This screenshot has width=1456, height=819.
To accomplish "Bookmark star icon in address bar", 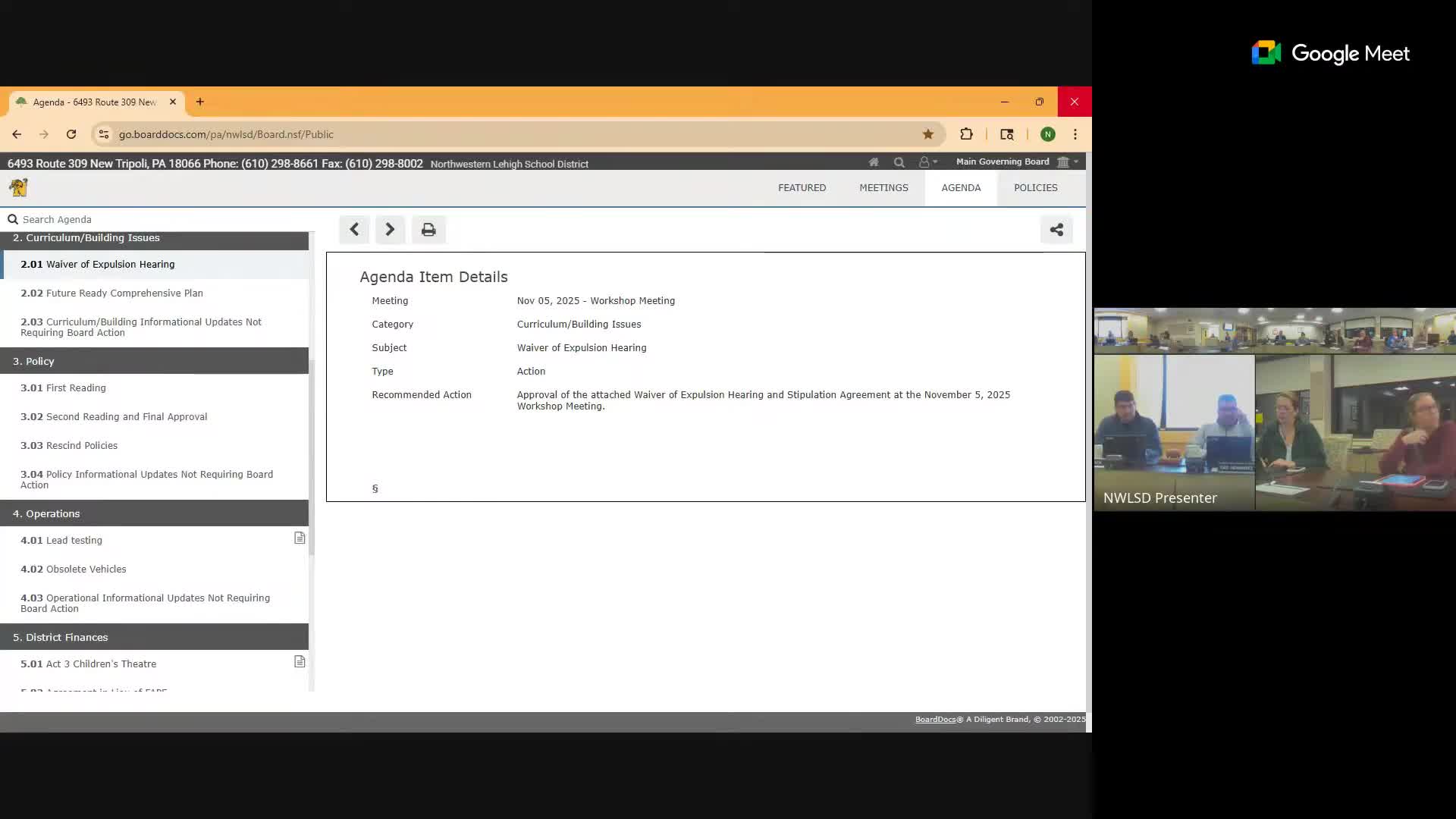I will click(927, 134).
